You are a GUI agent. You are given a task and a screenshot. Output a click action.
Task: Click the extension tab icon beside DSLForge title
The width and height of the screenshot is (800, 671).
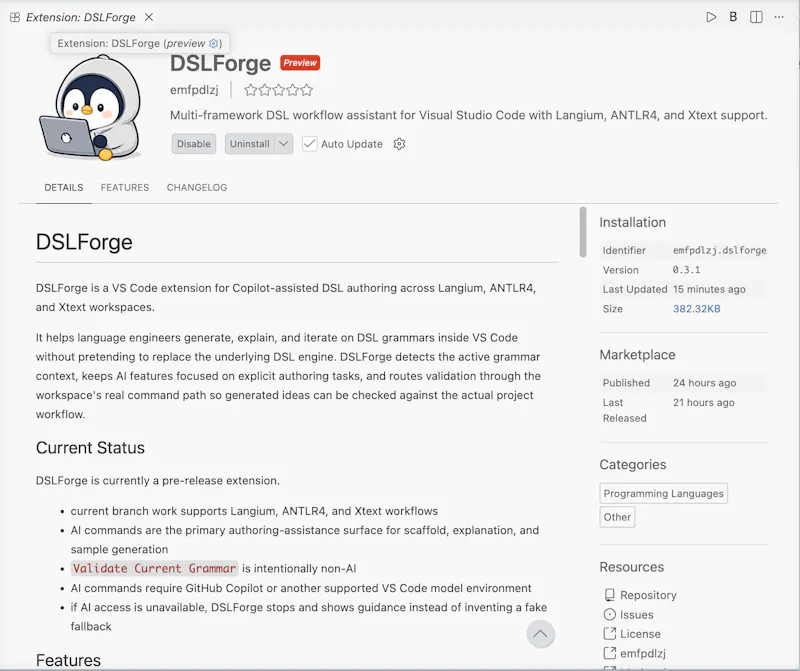15,17
